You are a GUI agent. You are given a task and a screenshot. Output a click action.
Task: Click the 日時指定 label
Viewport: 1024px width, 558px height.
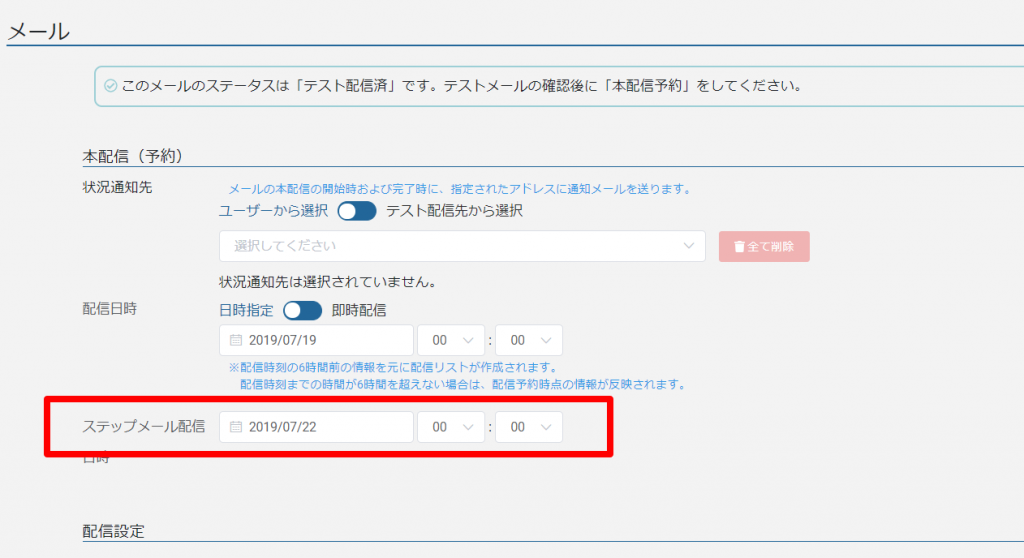(246, 310)
